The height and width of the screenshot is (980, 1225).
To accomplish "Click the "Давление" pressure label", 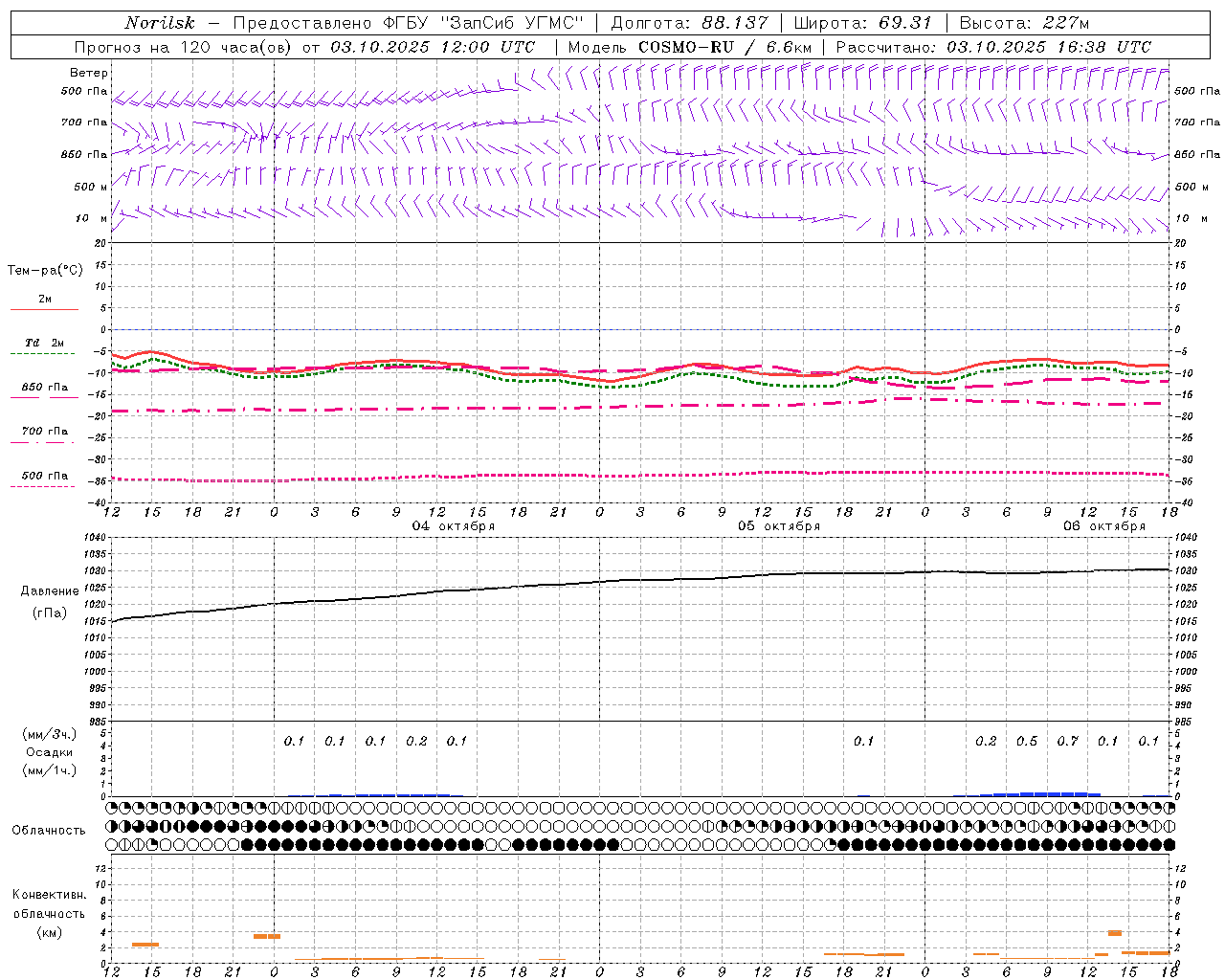I will tap(50, 591).
